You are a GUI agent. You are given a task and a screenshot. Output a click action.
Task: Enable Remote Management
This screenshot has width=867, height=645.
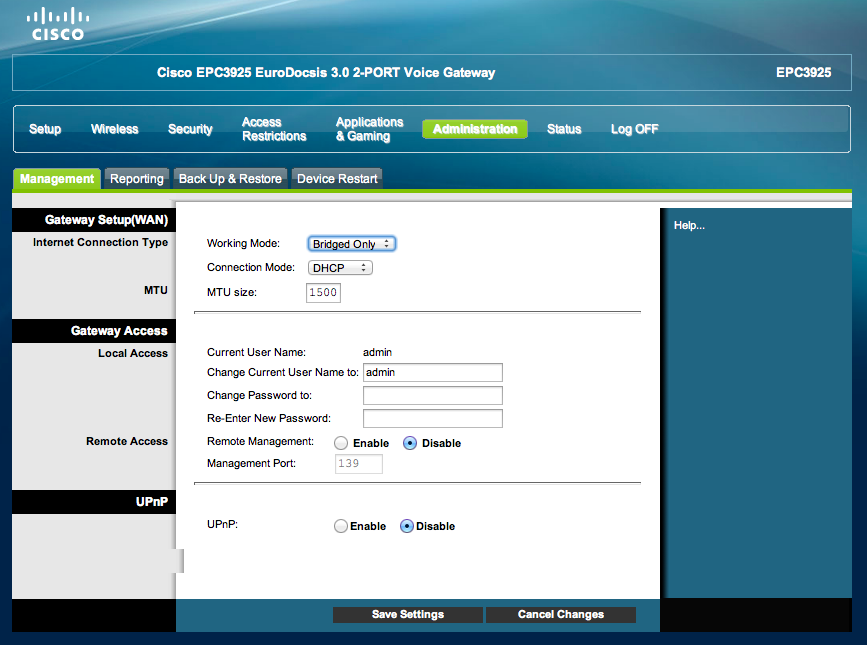coord(341,443)
